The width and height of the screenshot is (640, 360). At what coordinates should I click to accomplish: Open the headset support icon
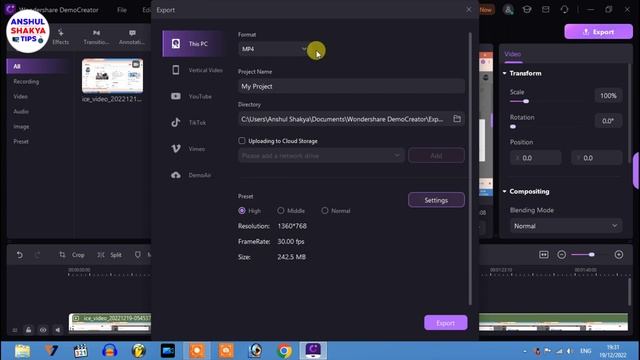[x=564, y=9]
